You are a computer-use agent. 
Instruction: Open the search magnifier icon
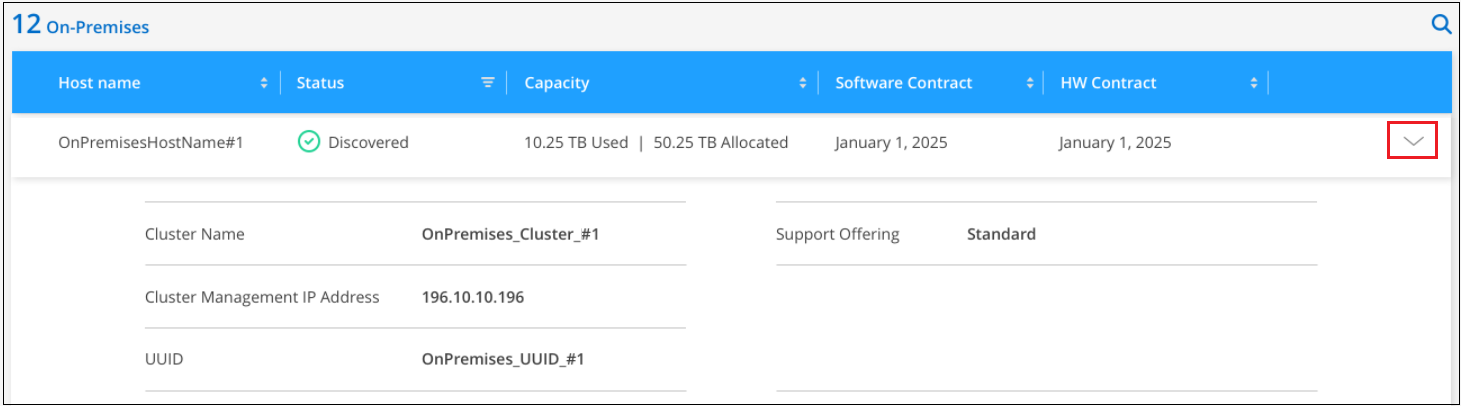1441,25
